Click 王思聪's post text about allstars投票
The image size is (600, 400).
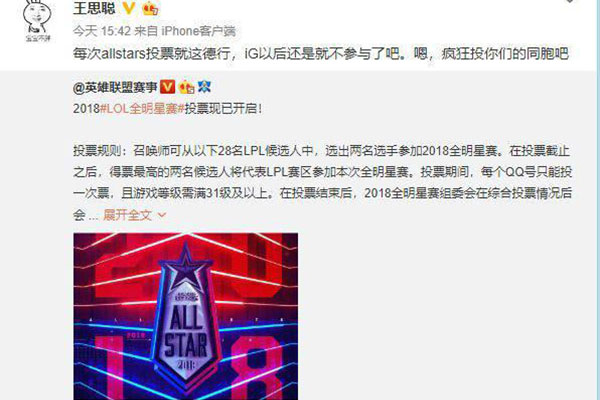(321, 54)
